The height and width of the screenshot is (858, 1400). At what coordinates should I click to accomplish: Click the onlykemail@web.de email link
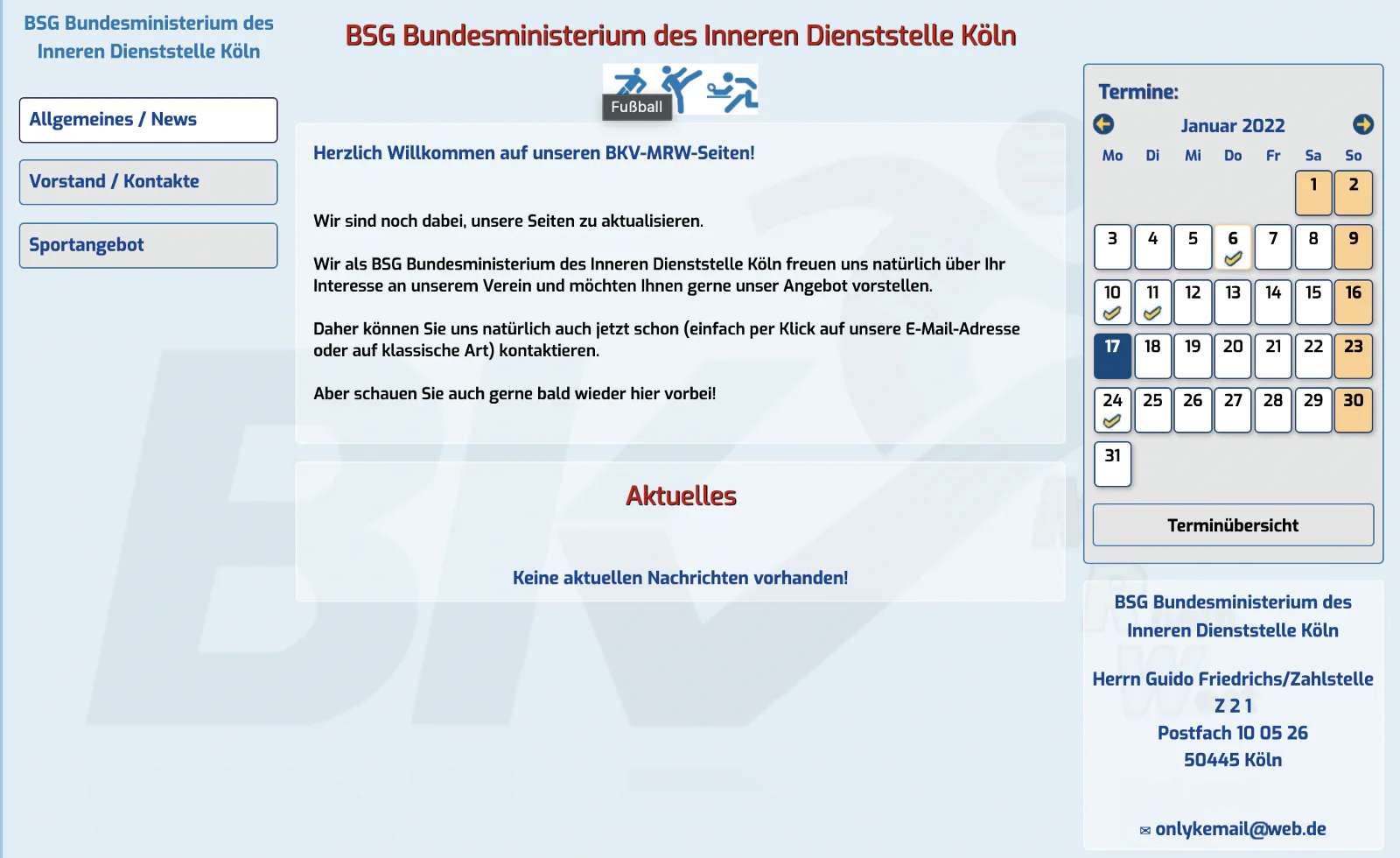(1241, 829)
